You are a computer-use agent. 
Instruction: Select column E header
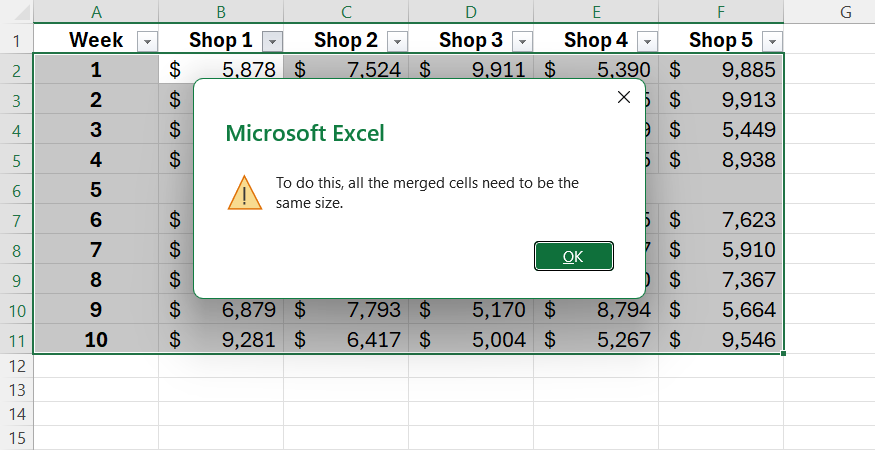tap(596, 12)
